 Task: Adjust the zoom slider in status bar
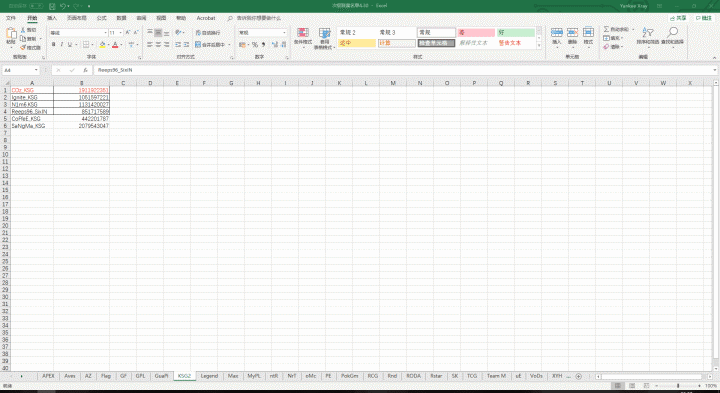tap(678, 386)
